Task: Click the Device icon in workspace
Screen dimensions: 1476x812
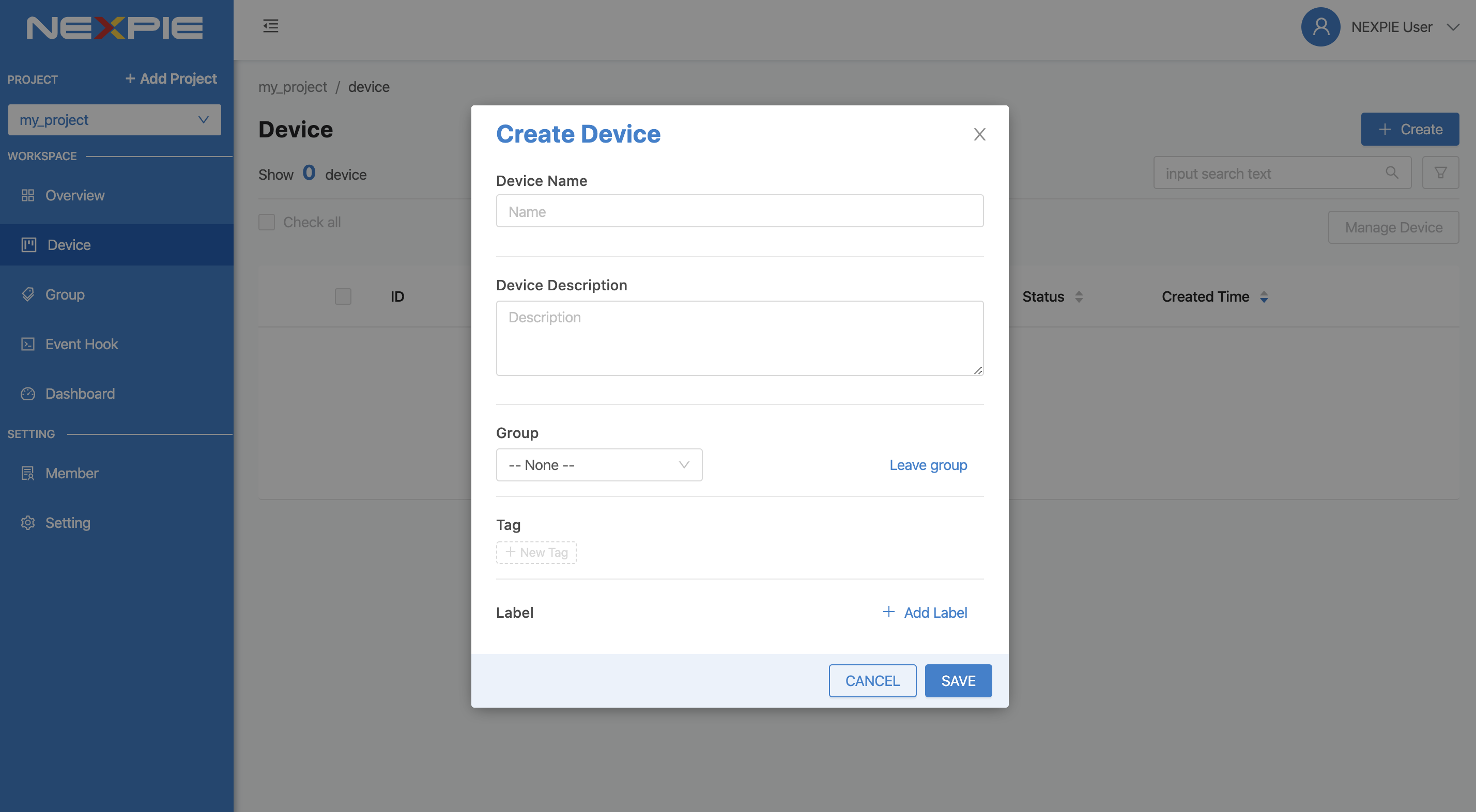Action: pos(28,244)
